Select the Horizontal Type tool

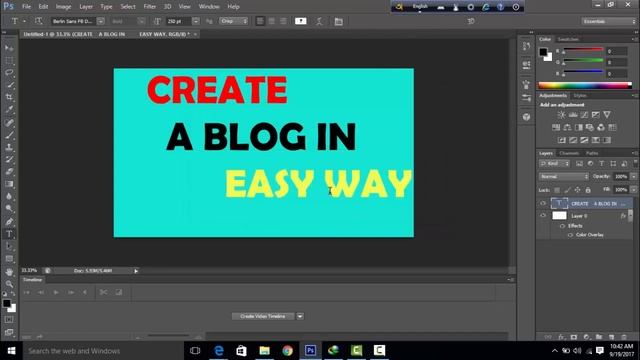pyautogui.click(x=9, y=234)
